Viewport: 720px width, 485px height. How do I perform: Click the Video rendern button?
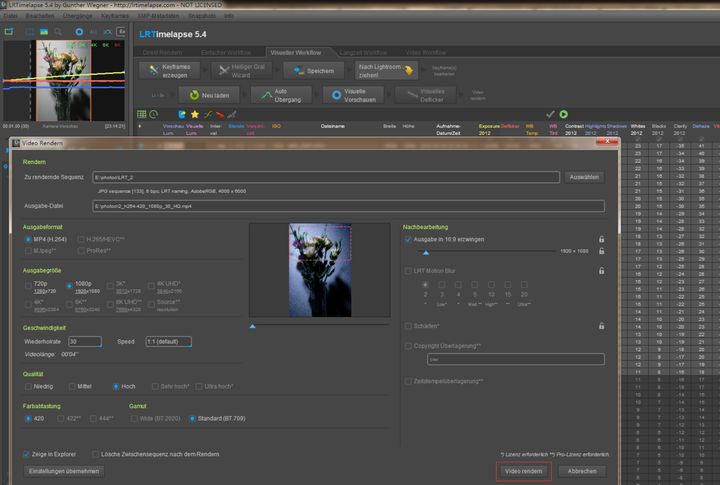pyautogui.click(x=523, y=471)
